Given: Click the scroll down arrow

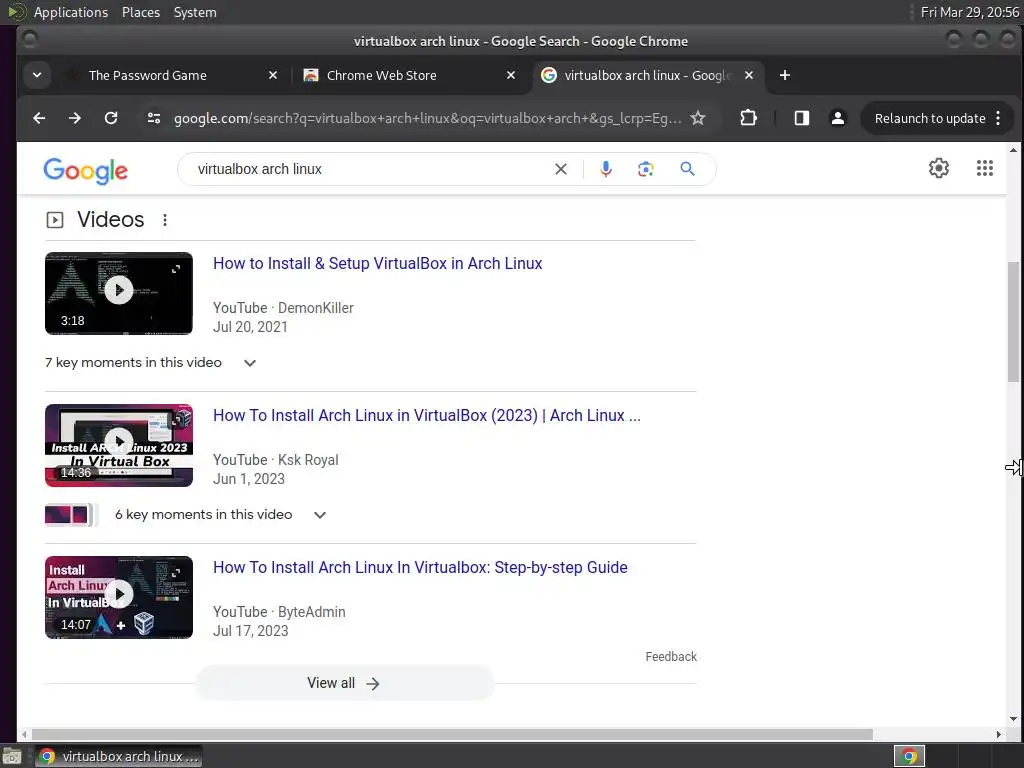Looking at the screenshot, I should (1013, 718).
